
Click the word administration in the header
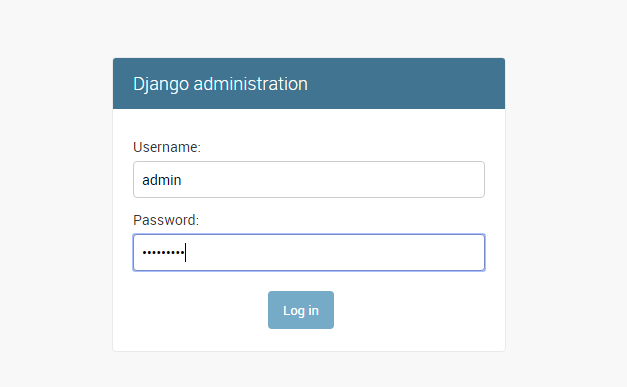pos(251,84)
